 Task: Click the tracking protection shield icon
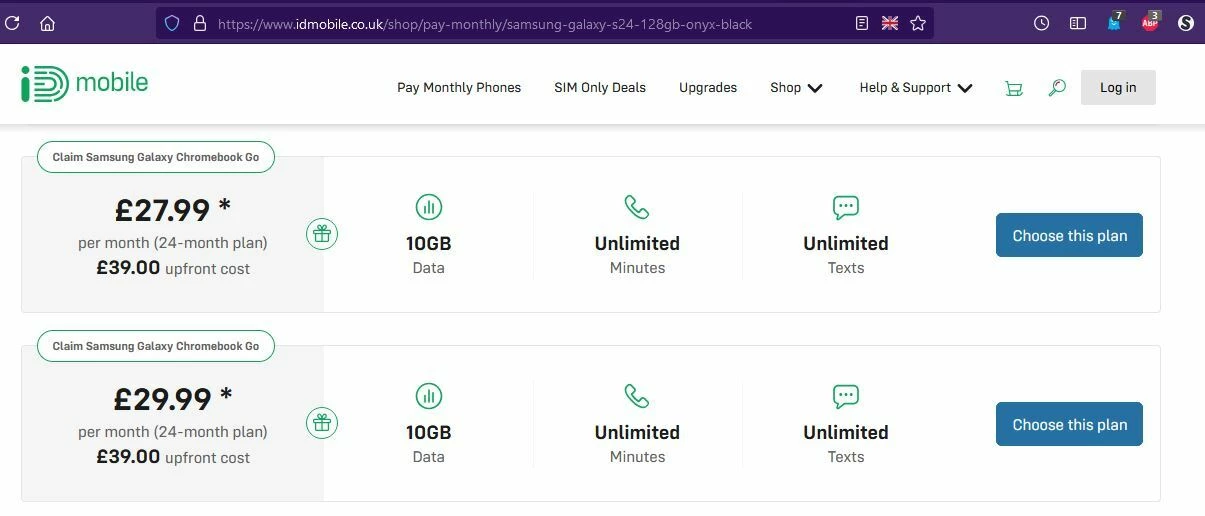click(172, 23)
